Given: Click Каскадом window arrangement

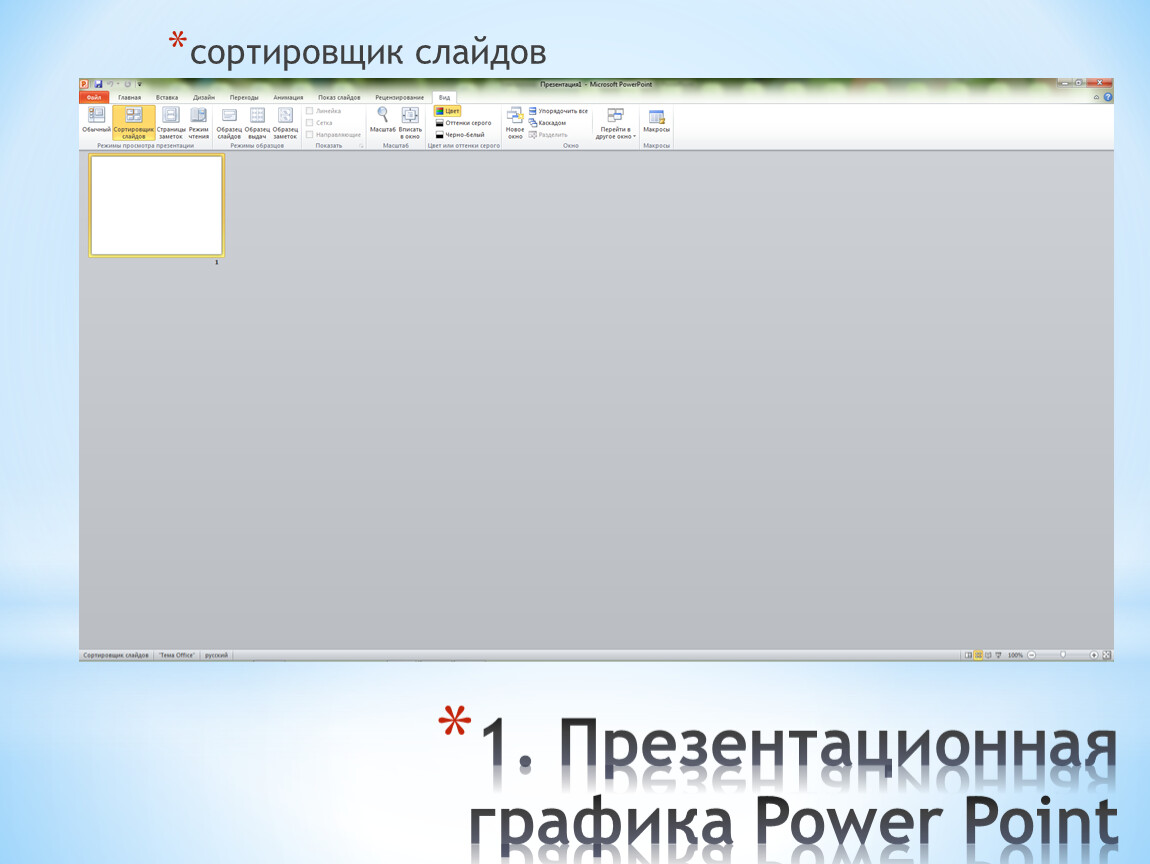Looking at the screenshot, I should point(547,123).
